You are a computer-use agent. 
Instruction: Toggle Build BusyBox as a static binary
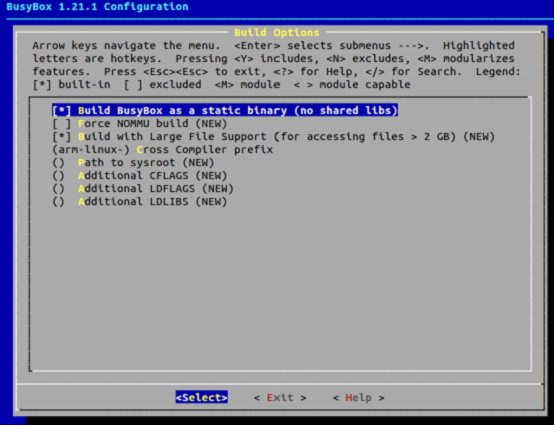coord(225,110)
